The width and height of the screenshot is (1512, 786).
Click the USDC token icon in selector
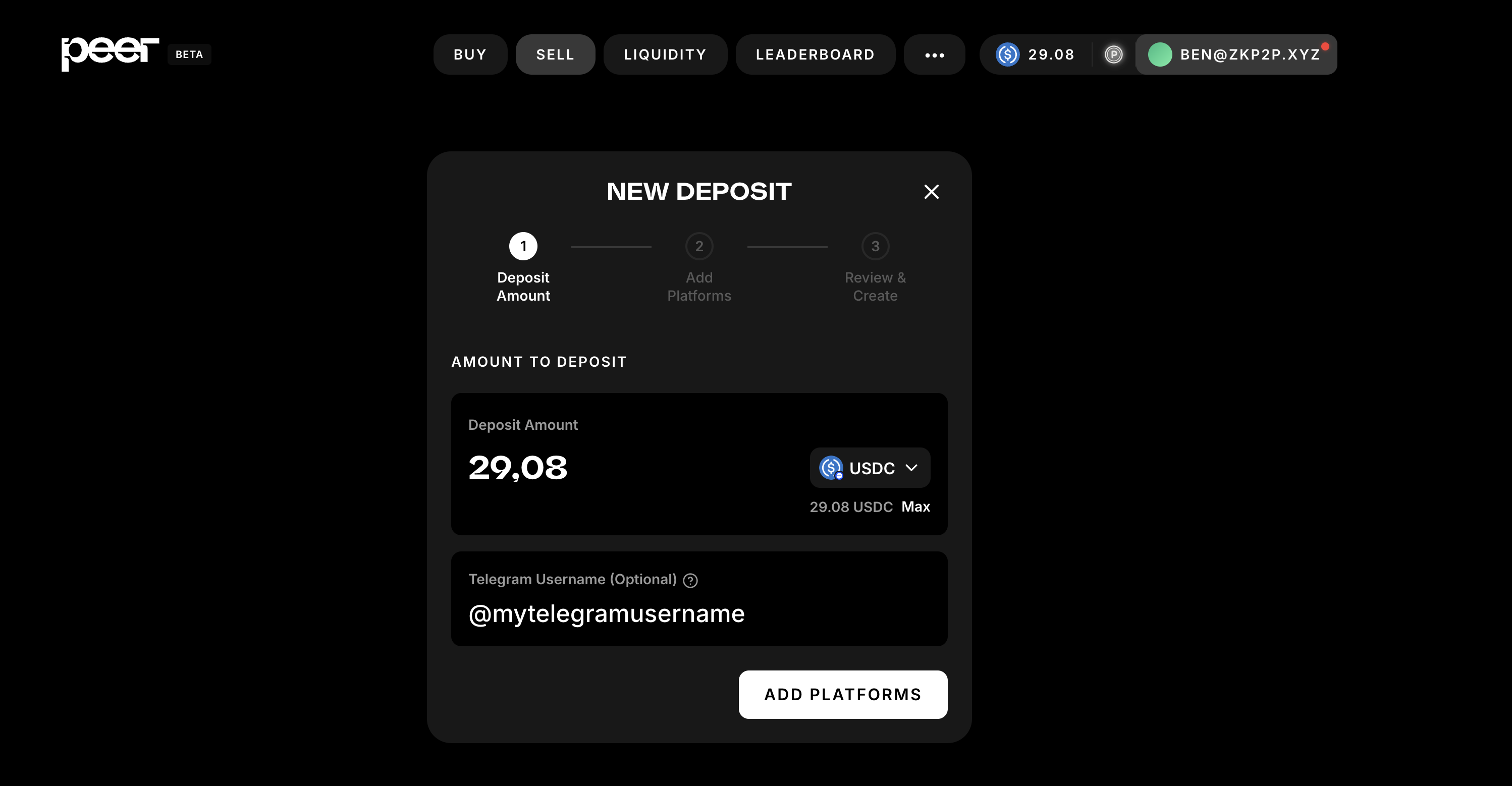pyautogui.click(x=831, y=468)
